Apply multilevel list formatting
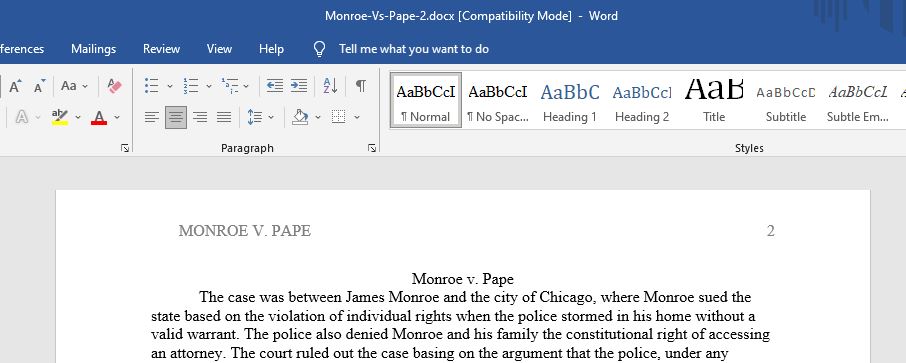Viewport: 906px width, 363px height. [229, 86]
